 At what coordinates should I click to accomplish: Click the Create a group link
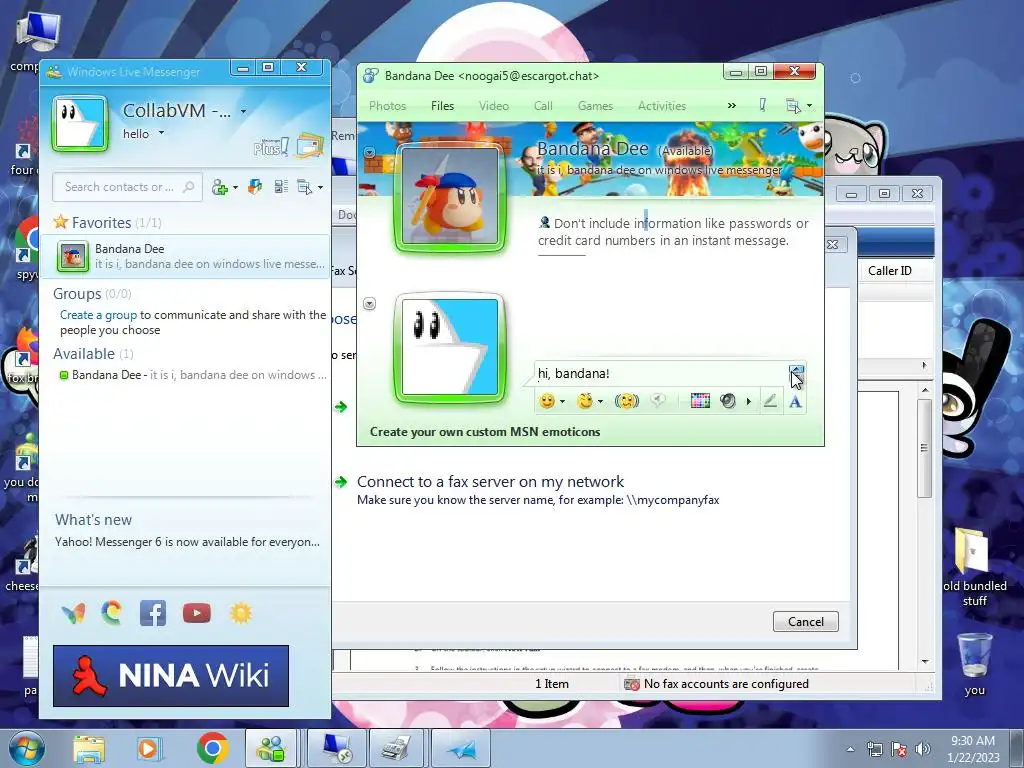tap(99, 315)
